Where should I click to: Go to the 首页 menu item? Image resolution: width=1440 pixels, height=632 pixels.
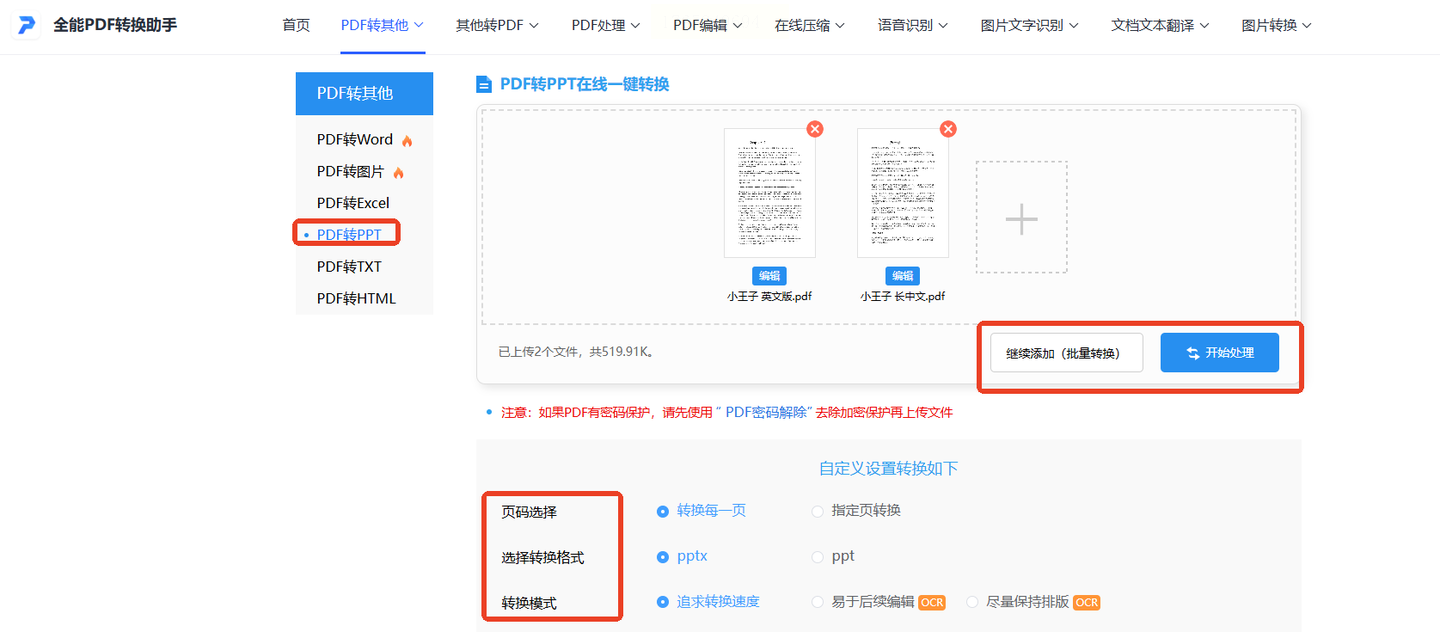[296, 25]
